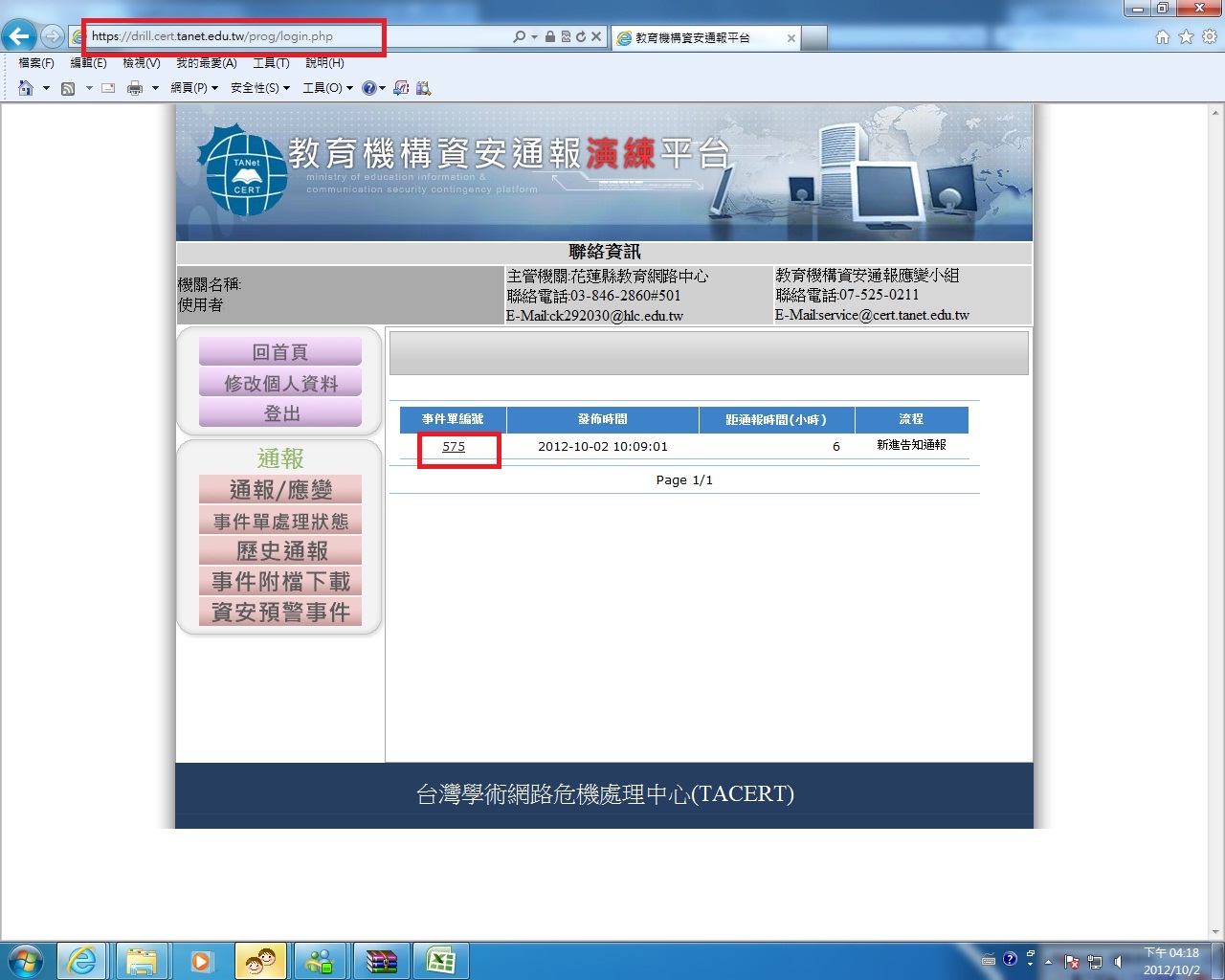
Task: Open WinRAR from the taskbar
Action: click(x=381, y=960)
